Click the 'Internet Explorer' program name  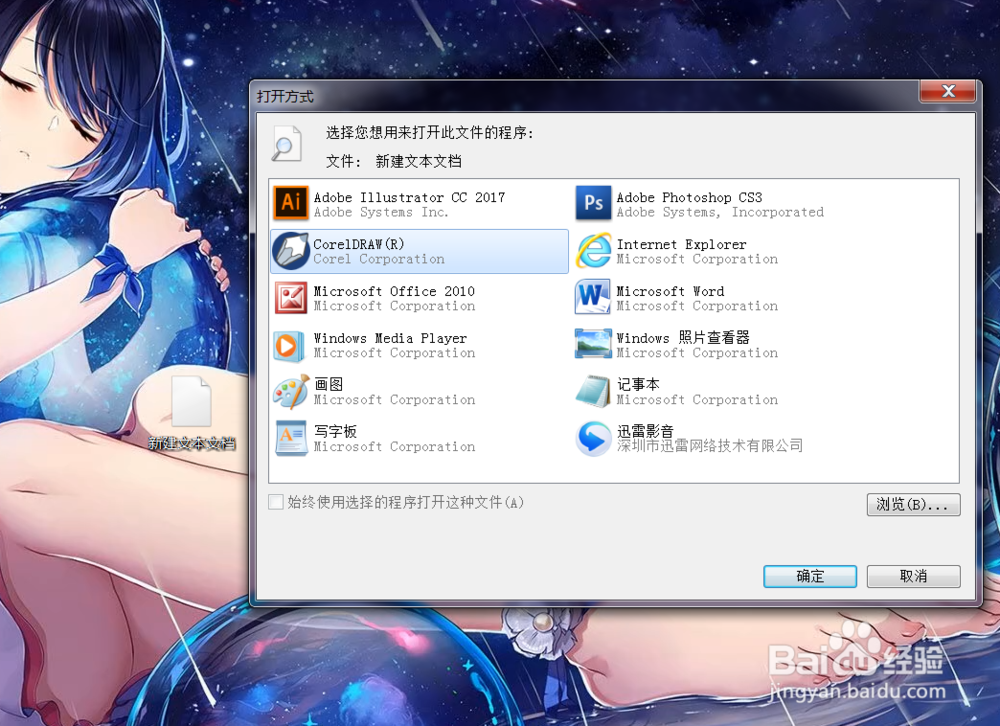(681, 244)
